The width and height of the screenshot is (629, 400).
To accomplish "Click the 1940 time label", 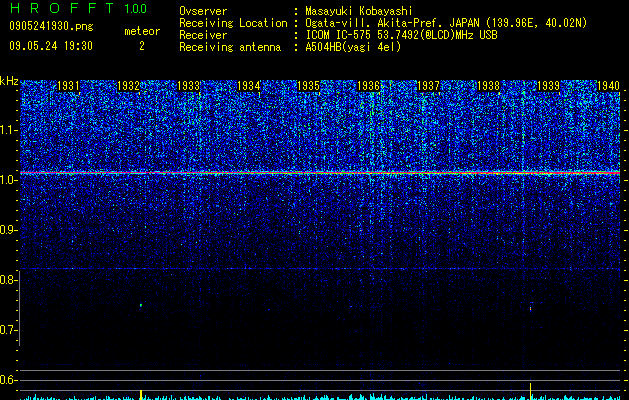I will pos(609,86).
